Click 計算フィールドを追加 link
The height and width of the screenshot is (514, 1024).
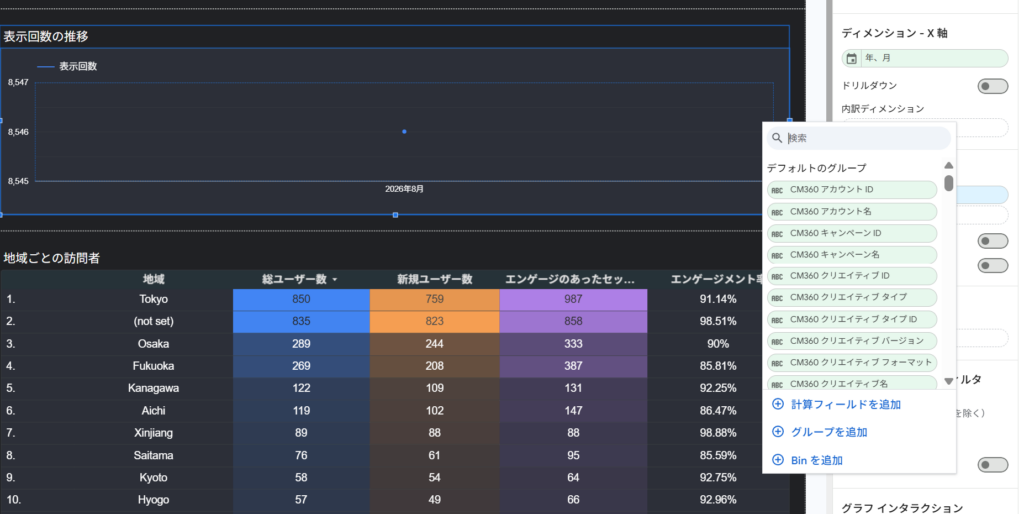(846, 404)
